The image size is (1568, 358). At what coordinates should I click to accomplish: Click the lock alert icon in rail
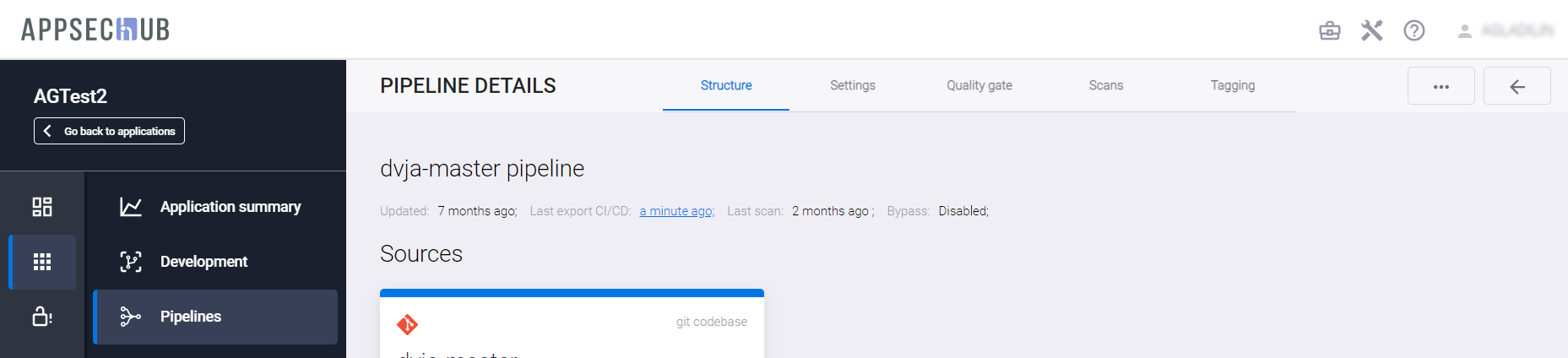[x=42, y=317]
